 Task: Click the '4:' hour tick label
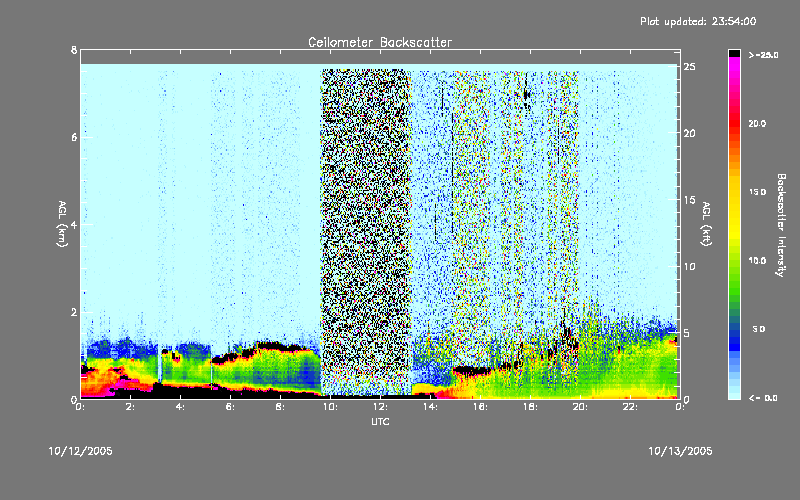click(181, 407)
